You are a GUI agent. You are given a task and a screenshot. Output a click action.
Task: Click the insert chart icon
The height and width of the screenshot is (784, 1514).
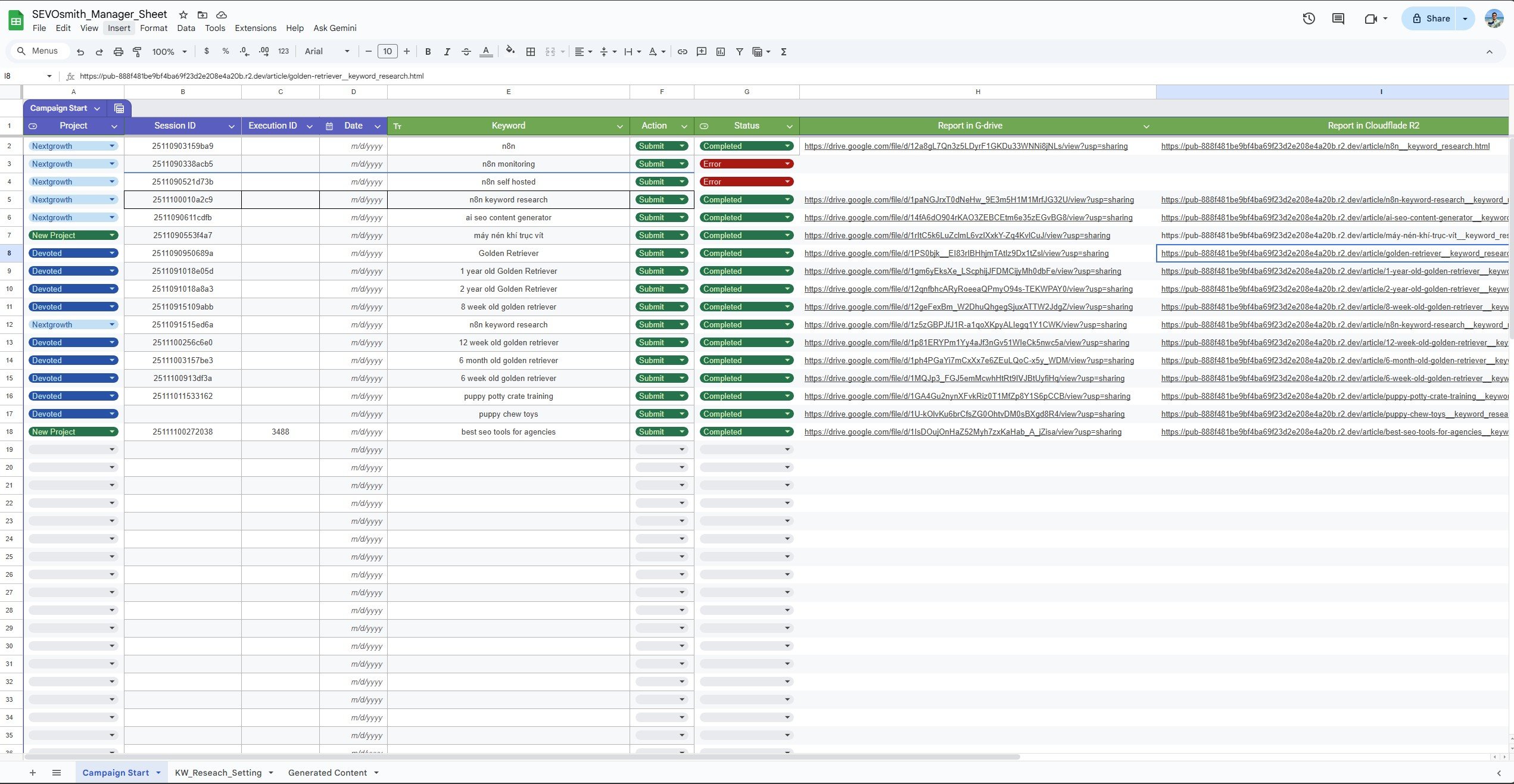point(721,52)
